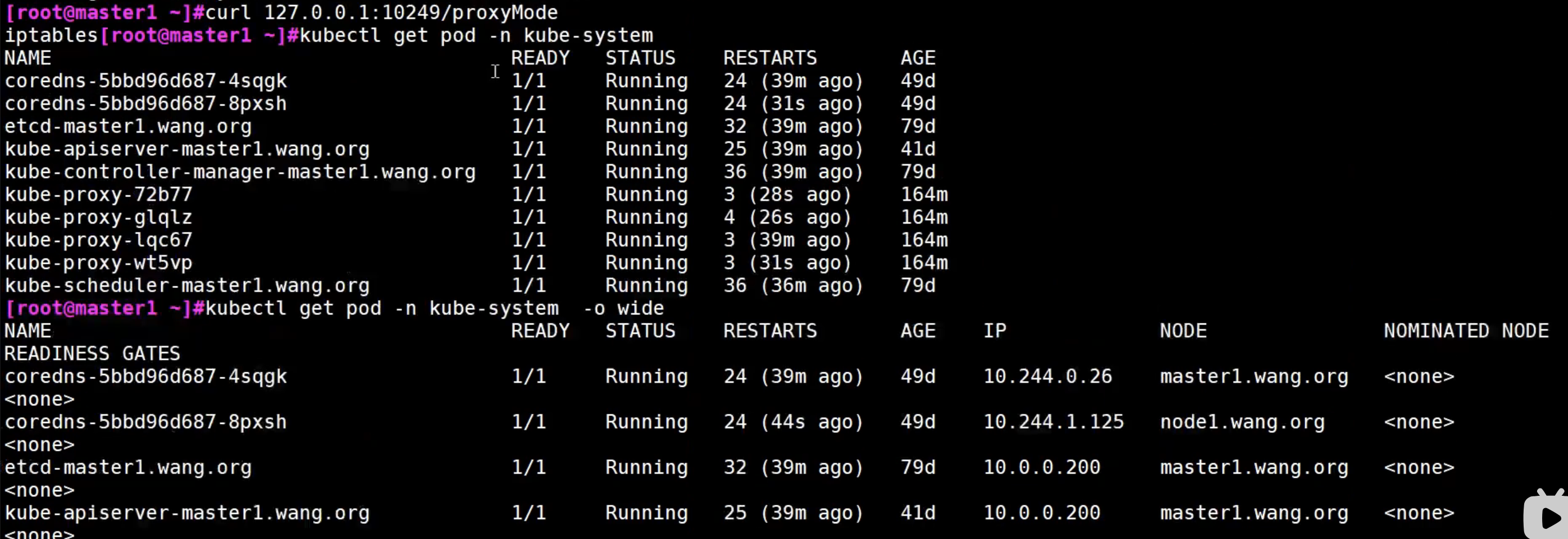
Task: Select kube-scheduler-master1.wang.org pod name
Action: 187,286
